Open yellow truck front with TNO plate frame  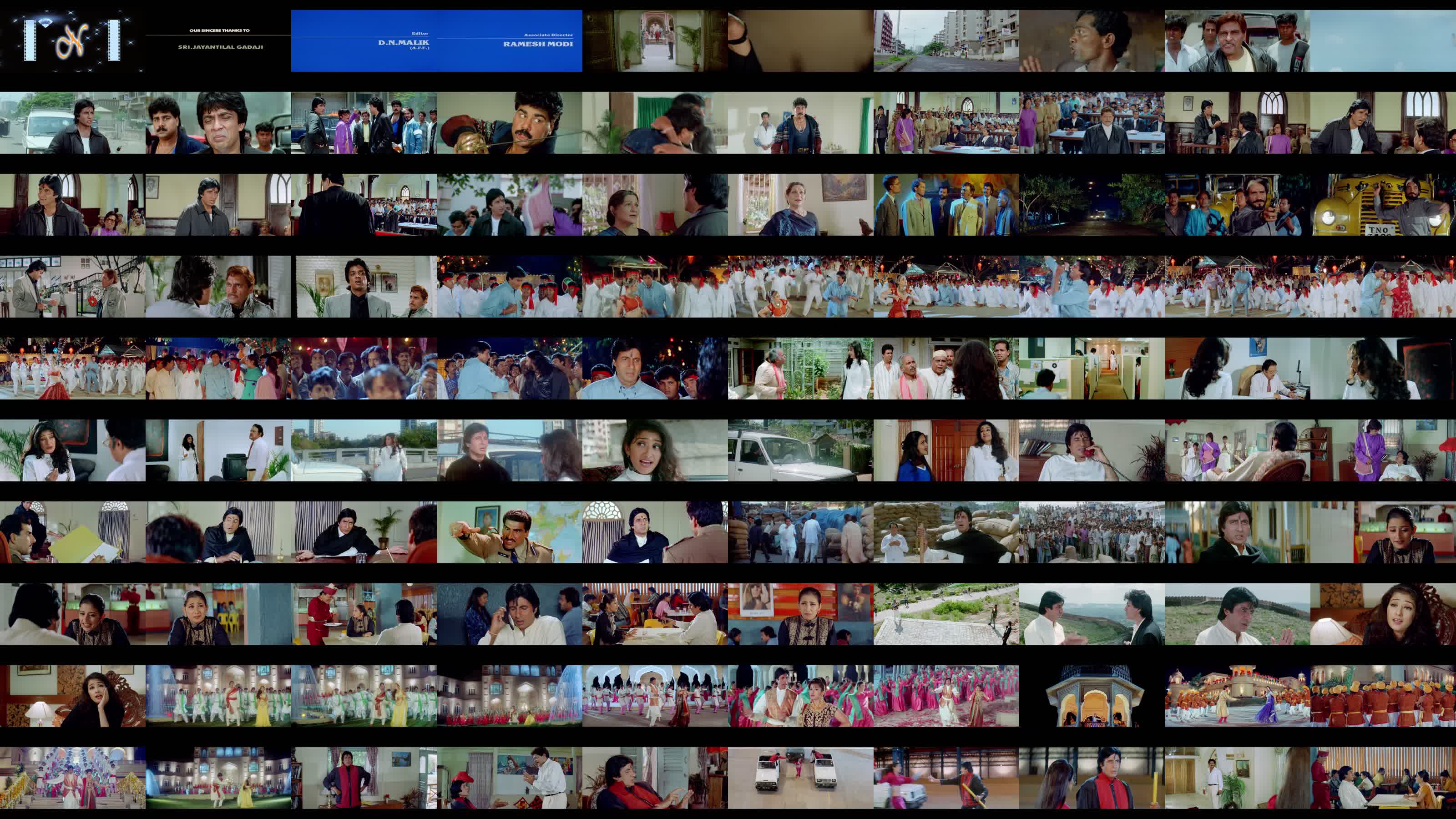(x=1383, y=205)
